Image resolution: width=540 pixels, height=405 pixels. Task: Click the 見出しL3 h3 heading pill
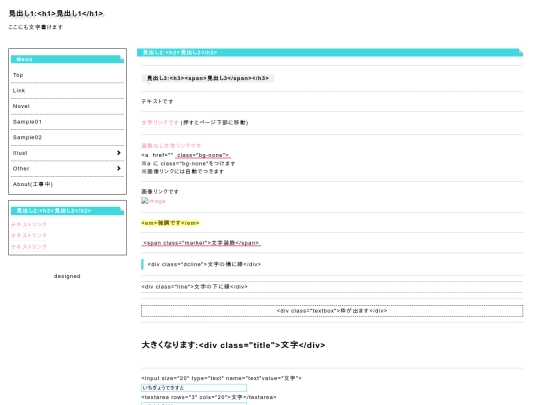208,79
